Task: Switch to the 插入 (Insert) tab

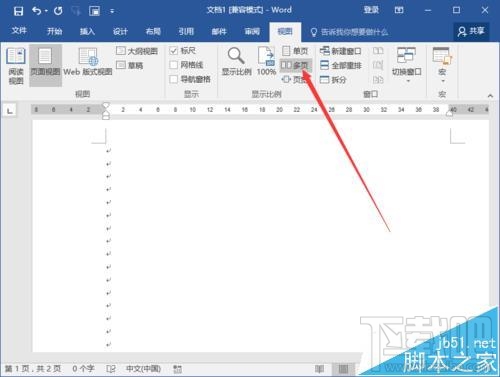Action: [87, 31]
